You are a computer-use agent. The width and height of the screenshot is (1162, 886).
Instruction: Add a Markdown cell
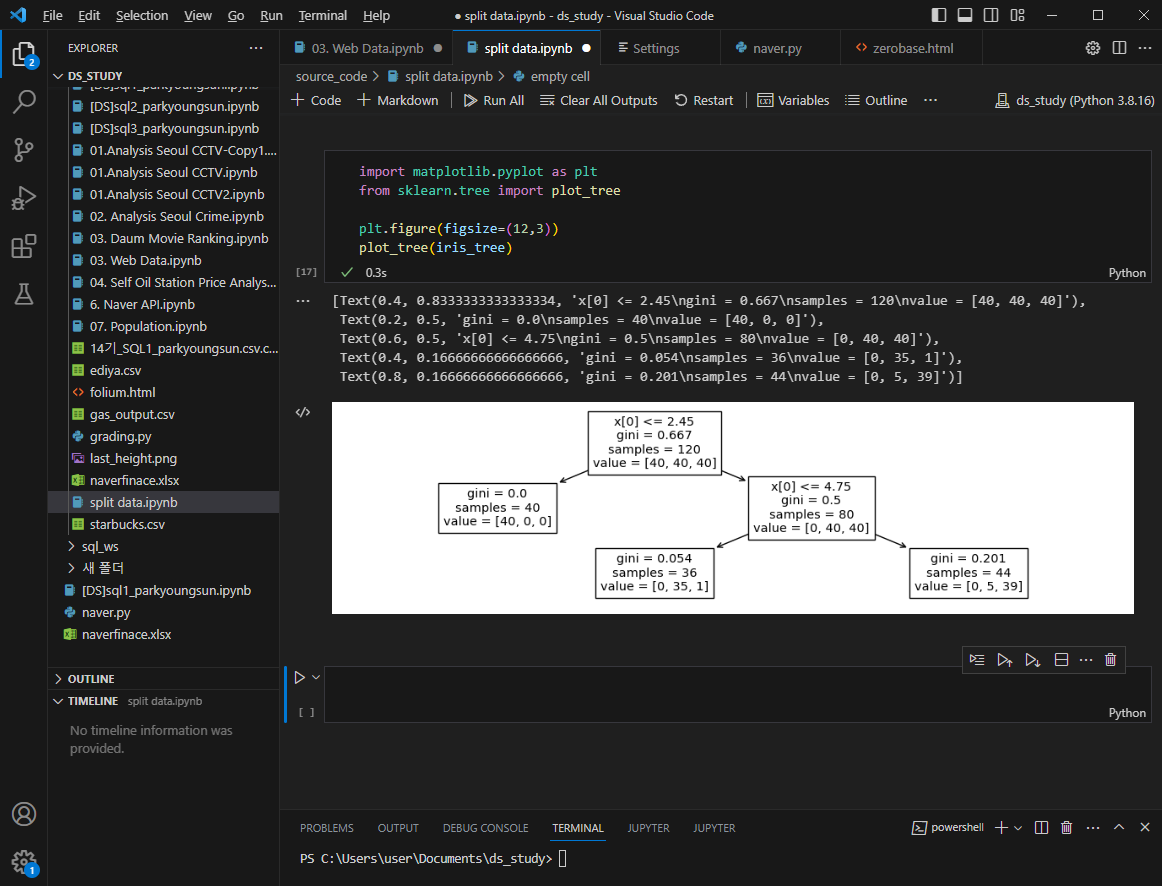[x=398, y=100]
